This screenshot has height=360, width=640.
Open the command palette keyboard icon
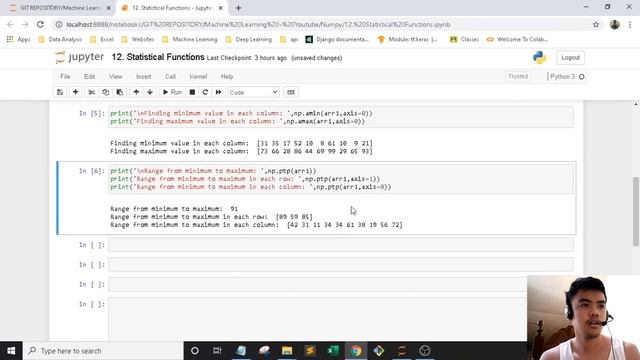[291, 92]
